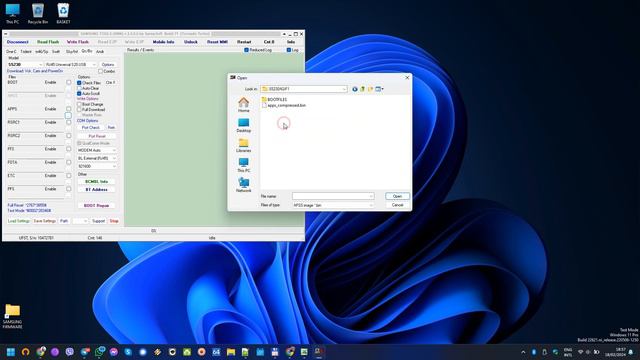Tick the FOTA file enable checkbox
The height and width of the screenshot is (360, 640).
69,162
